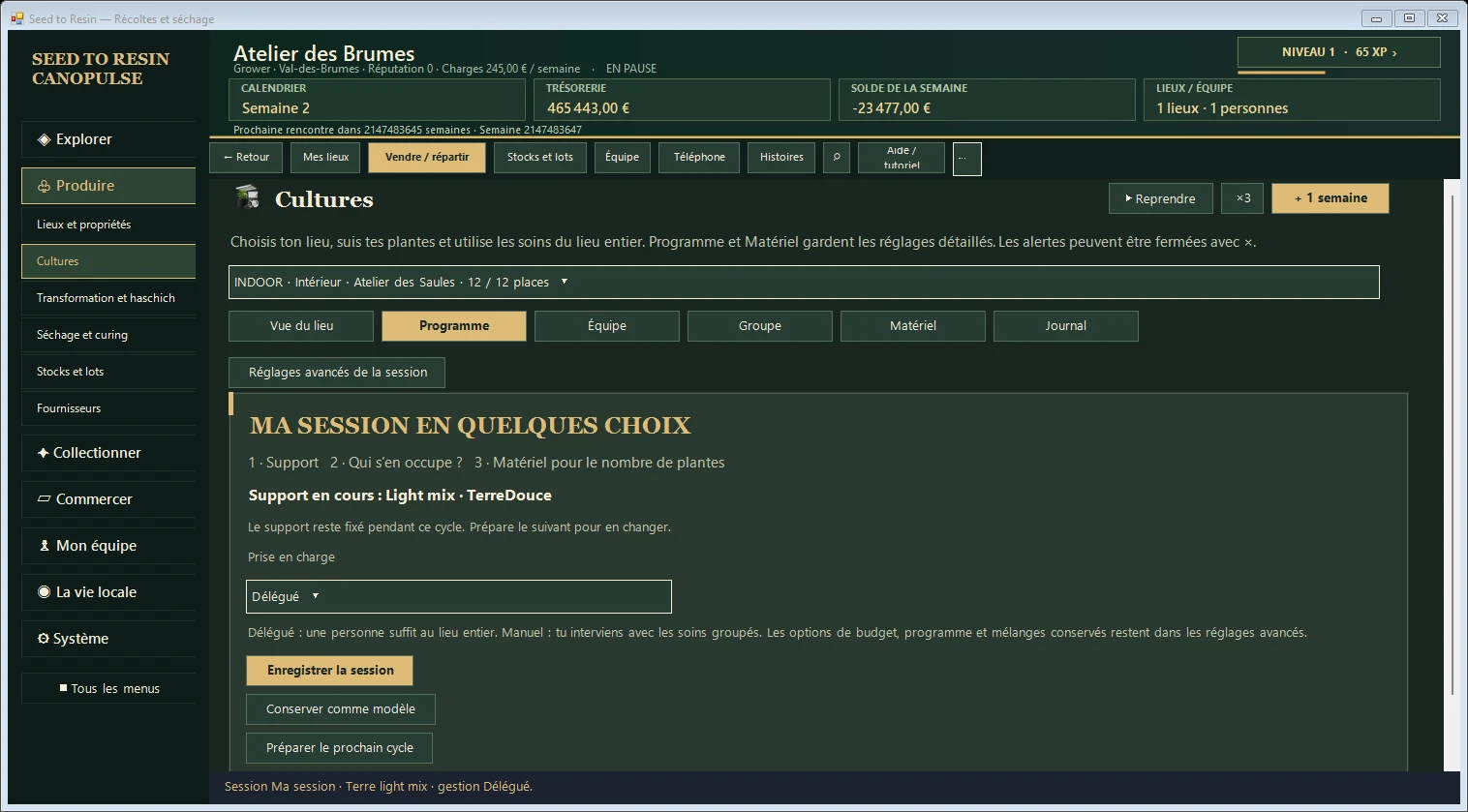Open the overflow ellipsis toolbar button
Image resolution: width=1468 pixels, height=812 pixels.
pos(966,159)
